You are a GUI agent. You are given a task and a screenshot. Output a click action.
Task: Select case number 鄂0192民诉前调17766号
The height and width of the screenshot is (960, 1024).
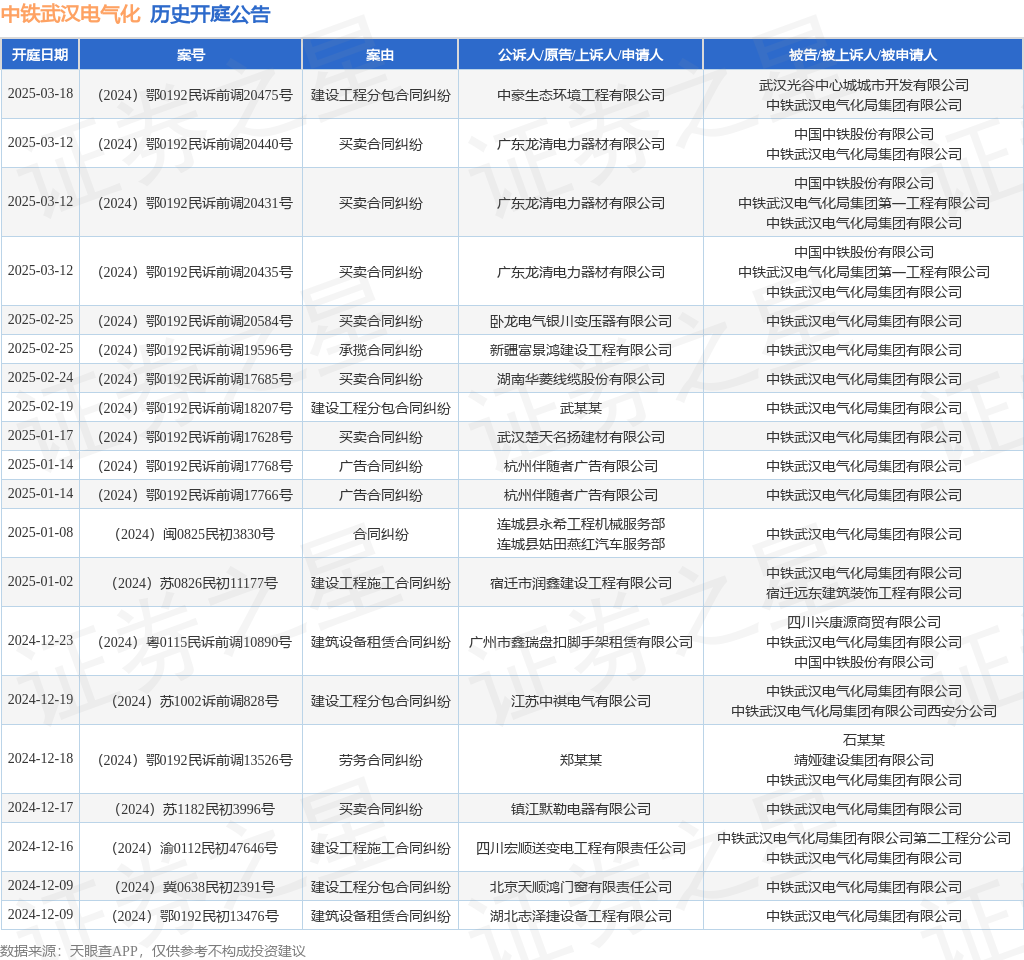[195, 495]
